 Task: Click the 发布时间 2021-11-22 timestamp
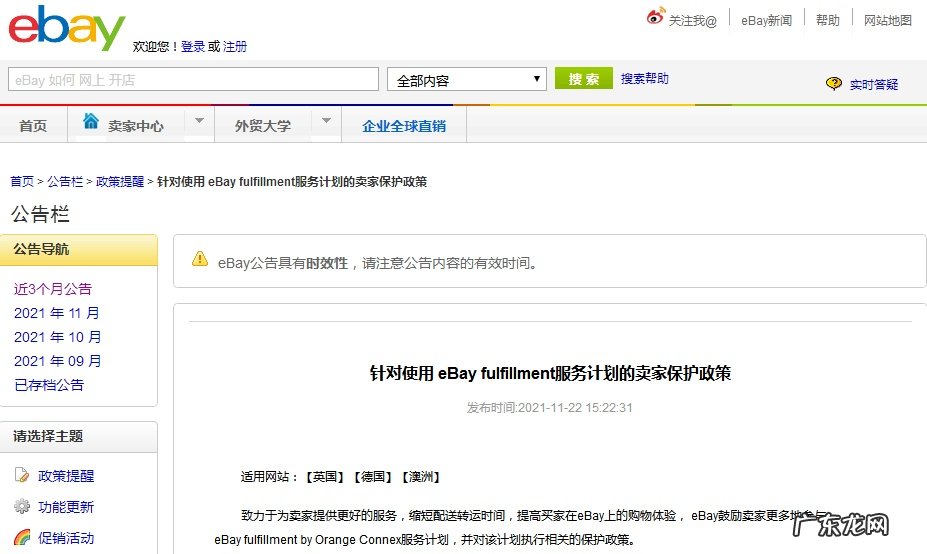[x=549, y=407]
